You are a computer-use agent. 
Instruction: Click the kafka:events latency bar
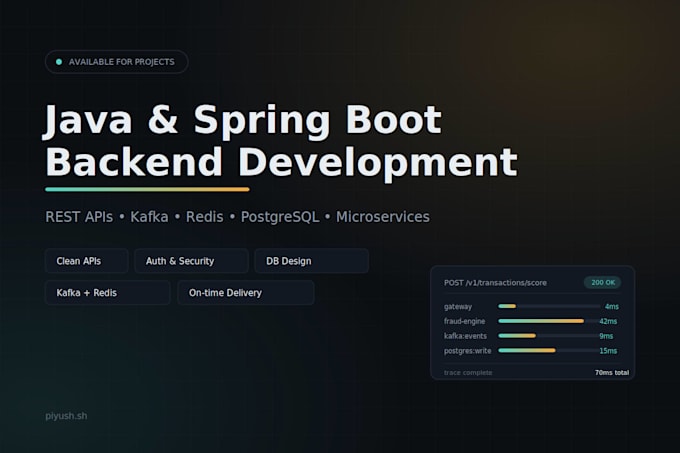pos(549,336)
